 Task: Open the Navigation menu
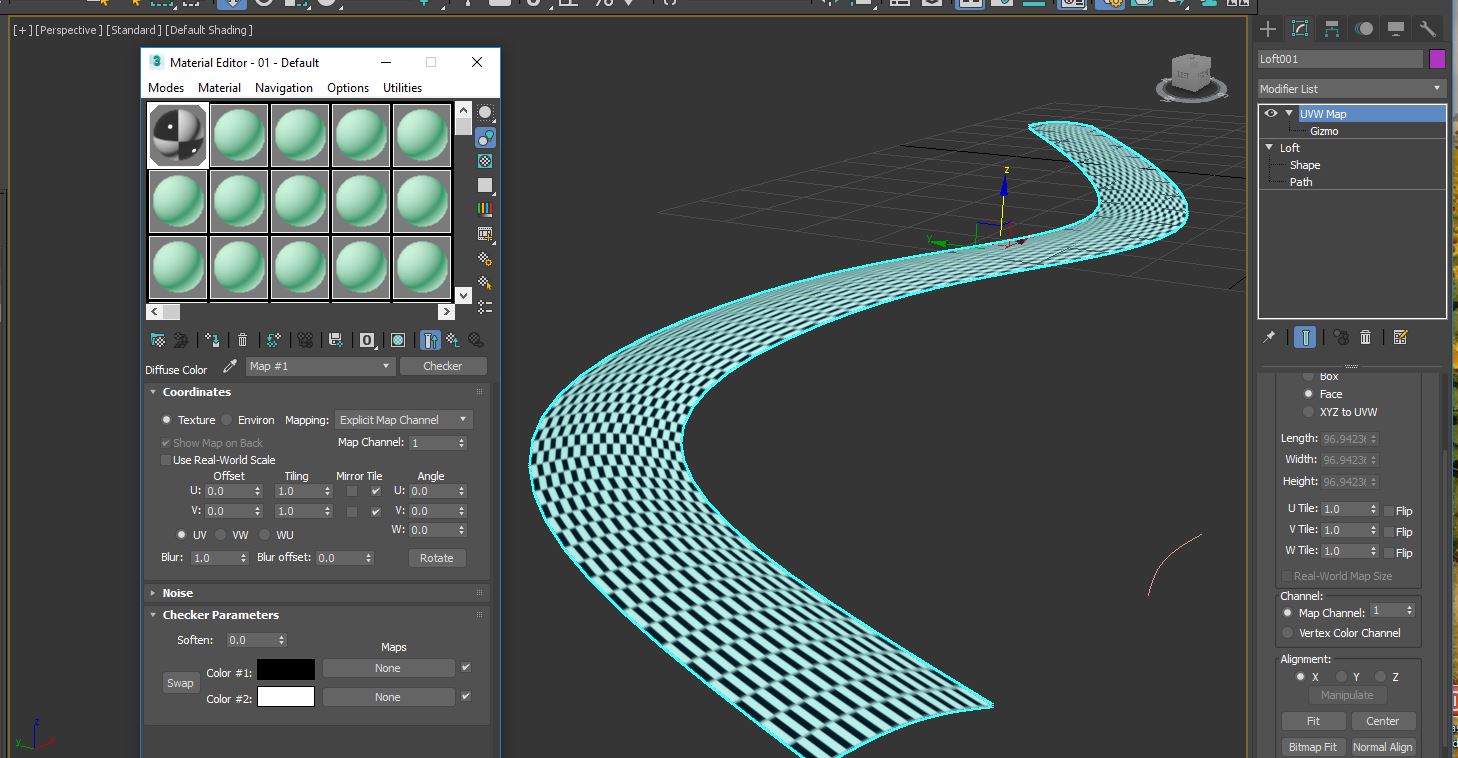pos(283,88)
